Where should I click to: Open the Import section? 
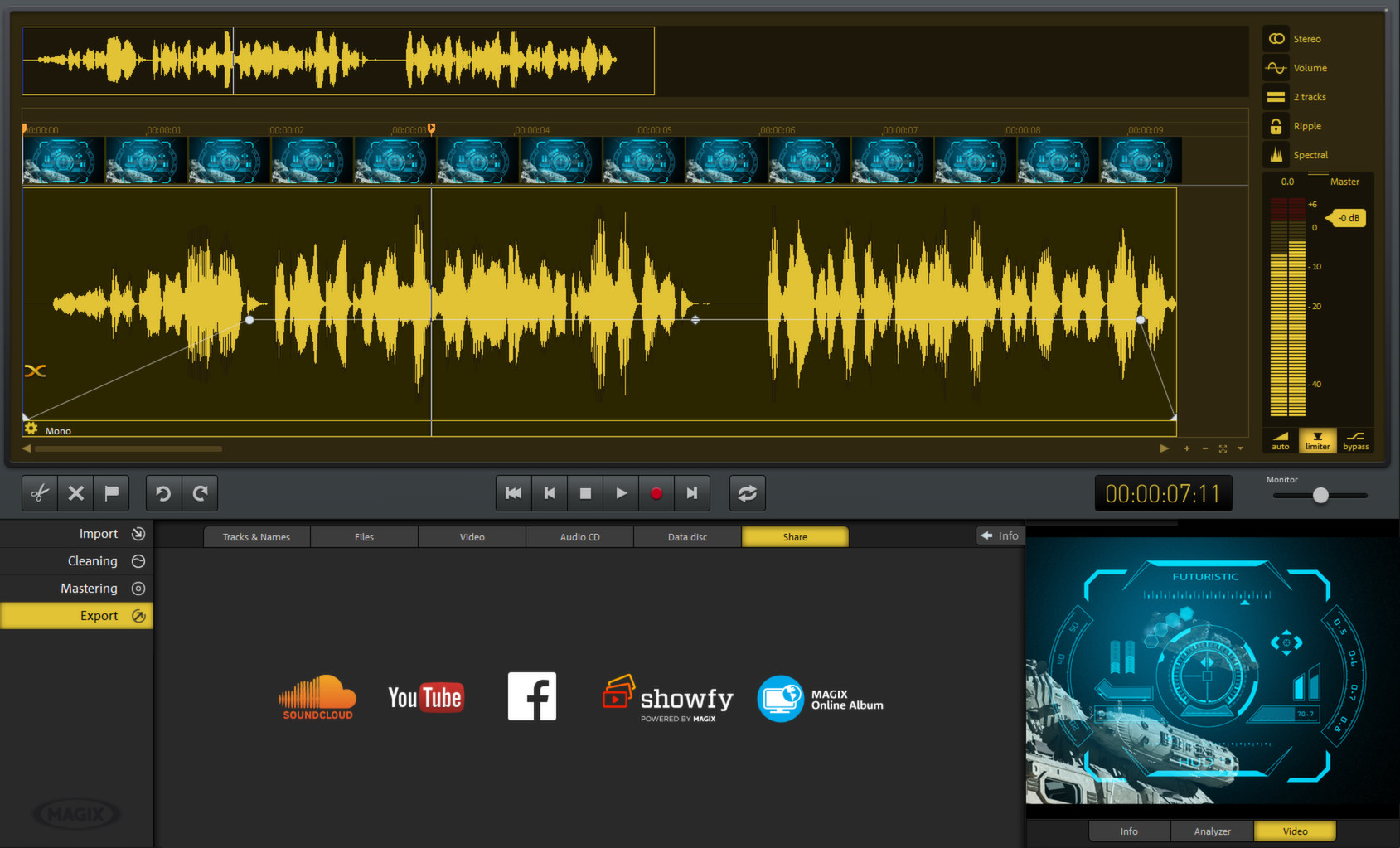coord(76,534)
